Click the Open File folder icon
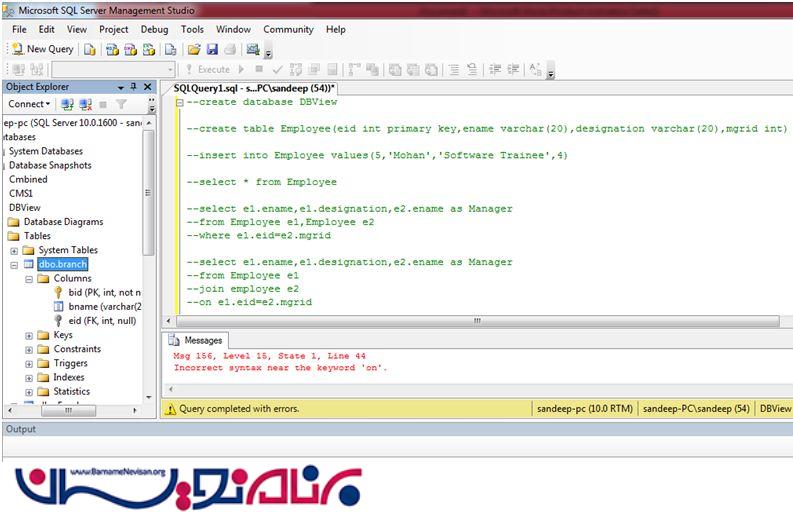The image size is (793, 512). pos(194,49)
